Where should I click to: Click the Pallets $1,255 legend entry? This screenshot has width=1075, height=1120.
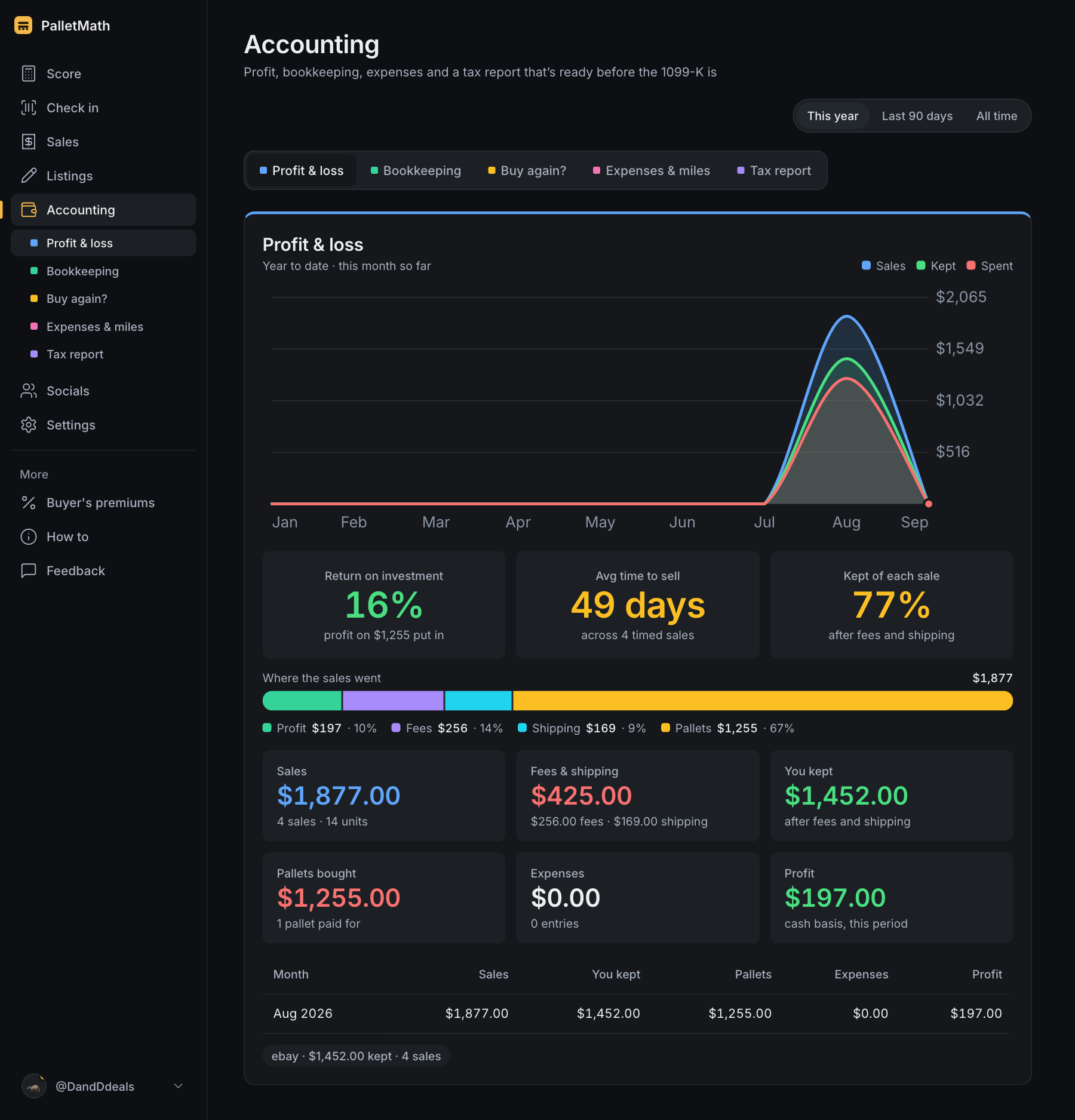pos(727,728)
